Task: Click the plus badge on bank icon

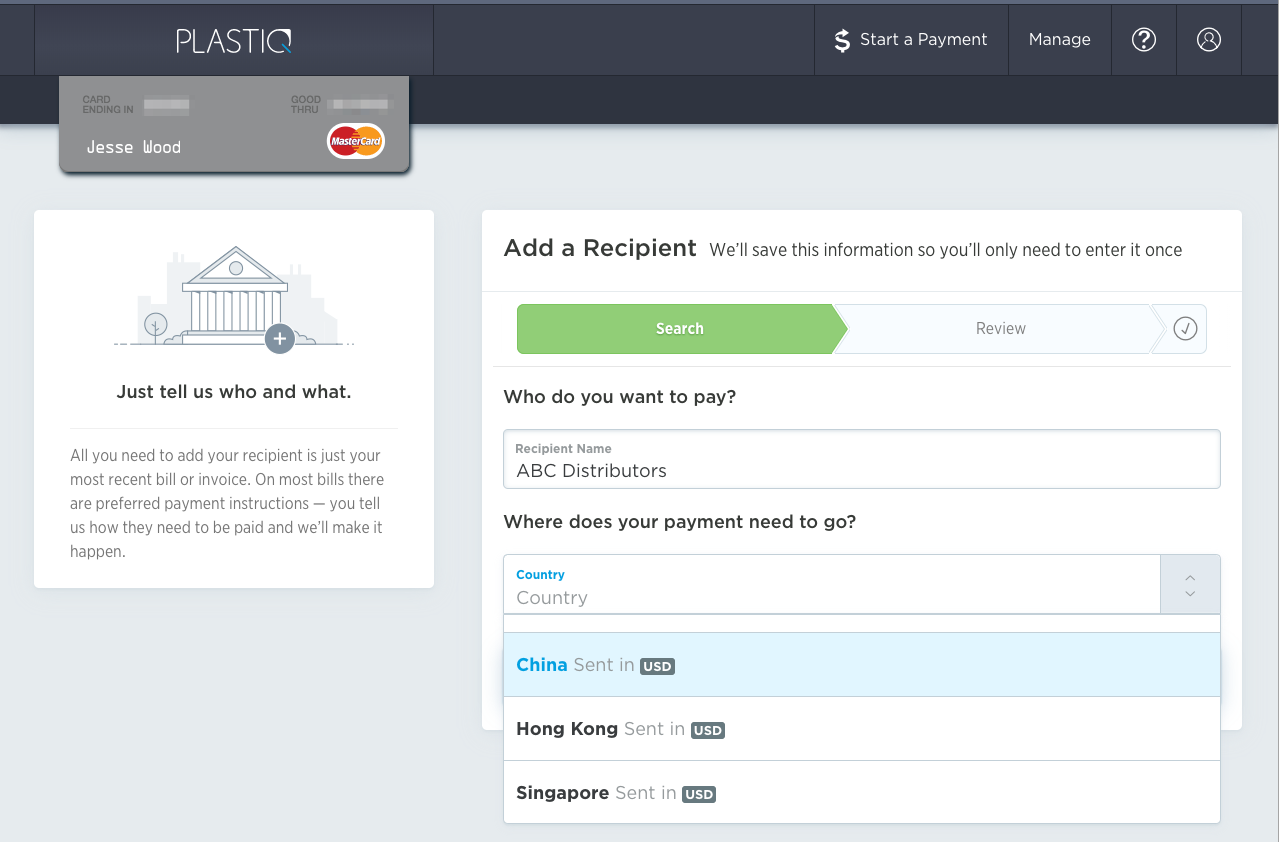Action: (279, 339)
